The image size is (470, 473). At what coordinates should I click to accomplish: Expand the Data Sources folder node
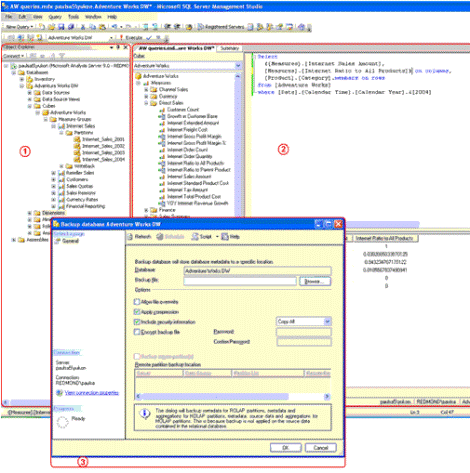29,92
